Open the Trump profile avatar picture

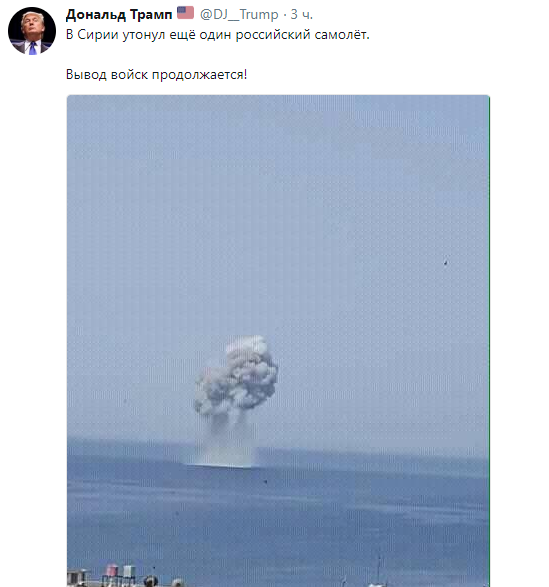pos(32,31)
